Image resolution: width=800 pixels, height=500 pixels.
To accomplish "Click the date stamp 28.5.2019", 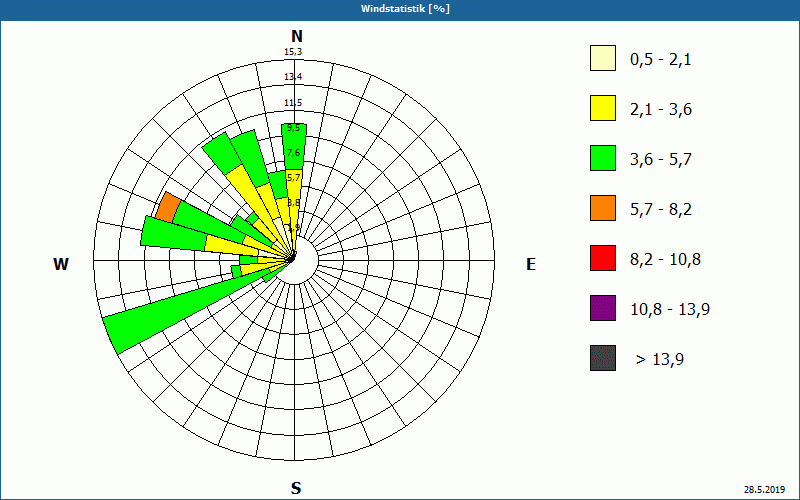I will coord(764,489).
